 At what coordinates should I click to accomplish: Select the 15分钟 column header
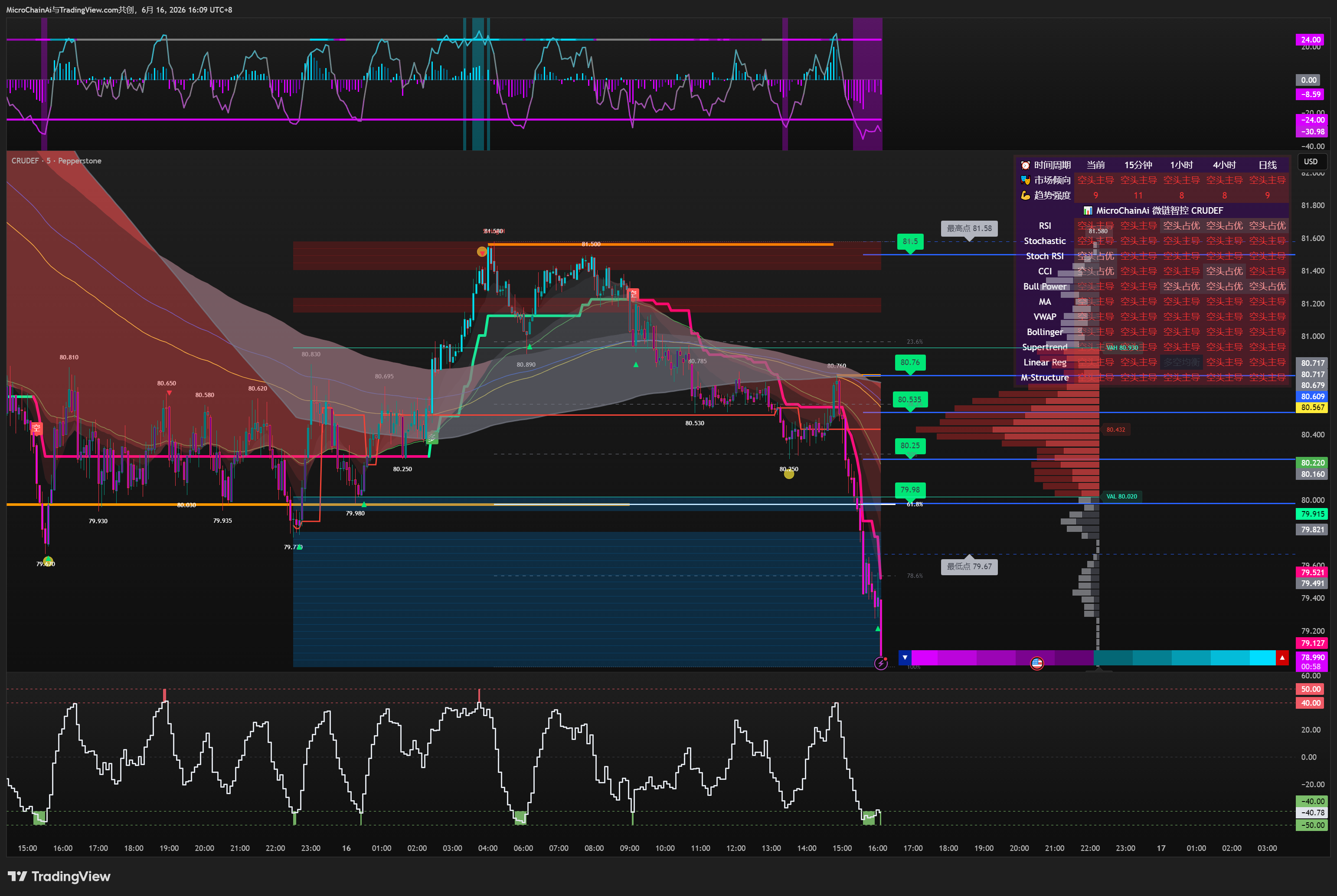tap(1138, 165)
